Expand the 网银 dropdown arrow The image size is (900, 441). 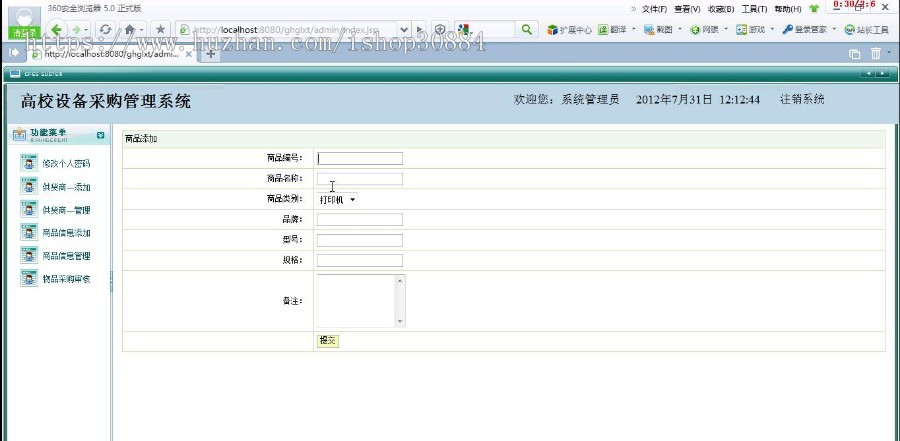(726, 29)
